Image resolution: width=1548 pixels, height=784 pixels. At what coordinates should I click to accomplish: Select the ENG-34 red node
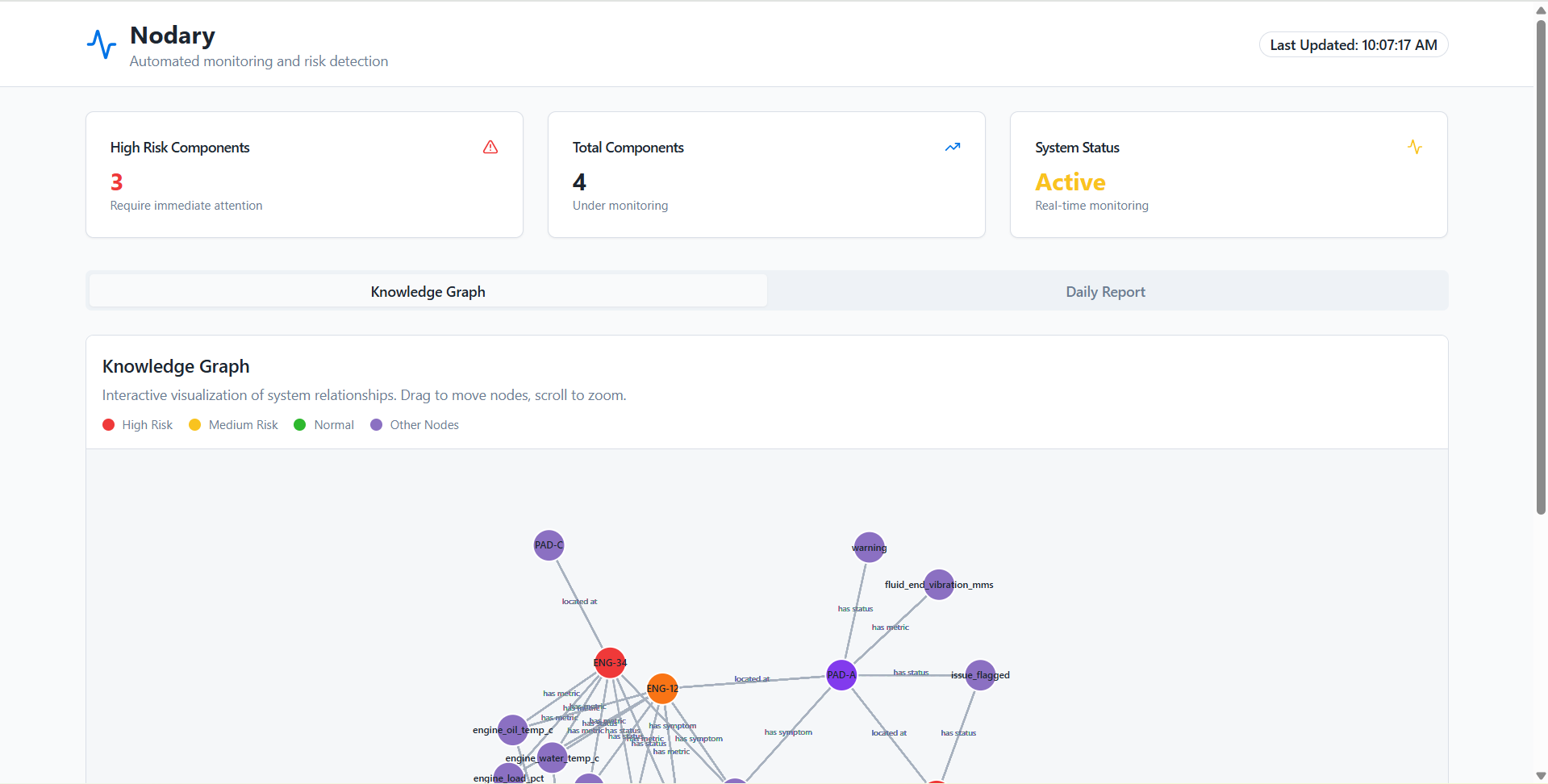click(x=610, y=663)
